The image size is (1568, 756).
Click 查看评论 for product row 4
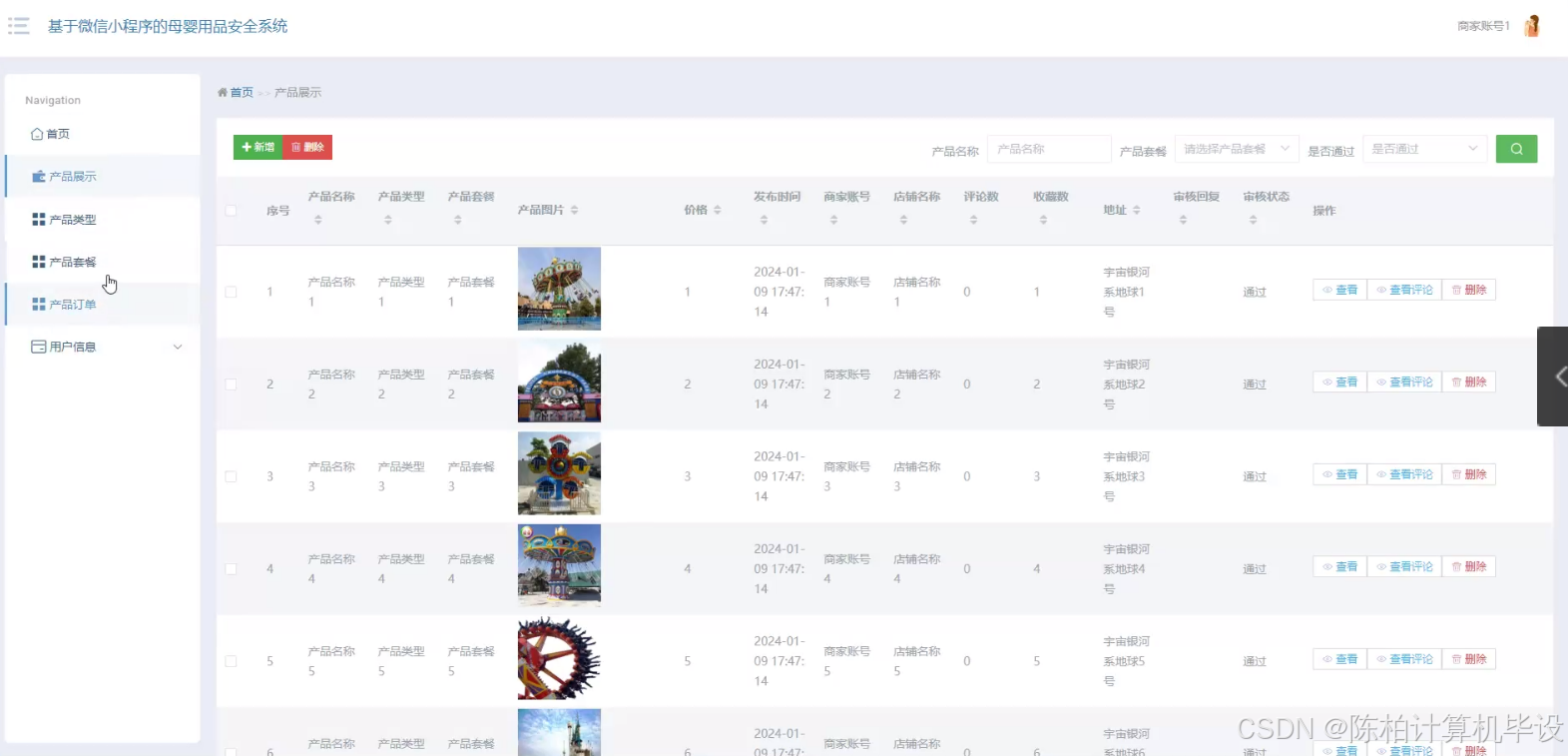point(1404,566)
